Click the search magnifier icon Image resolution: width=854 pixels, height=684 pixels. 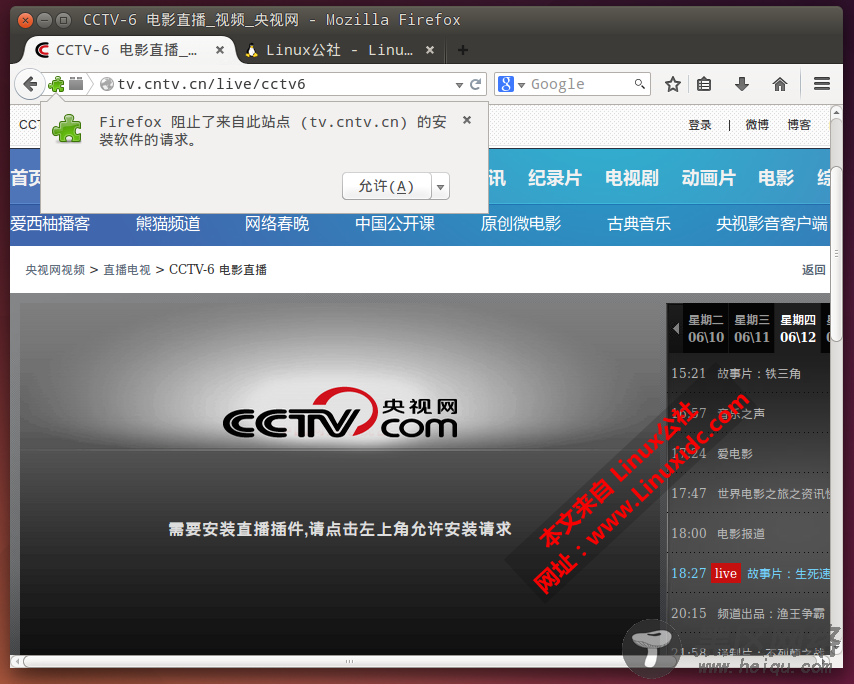[639, 84]
